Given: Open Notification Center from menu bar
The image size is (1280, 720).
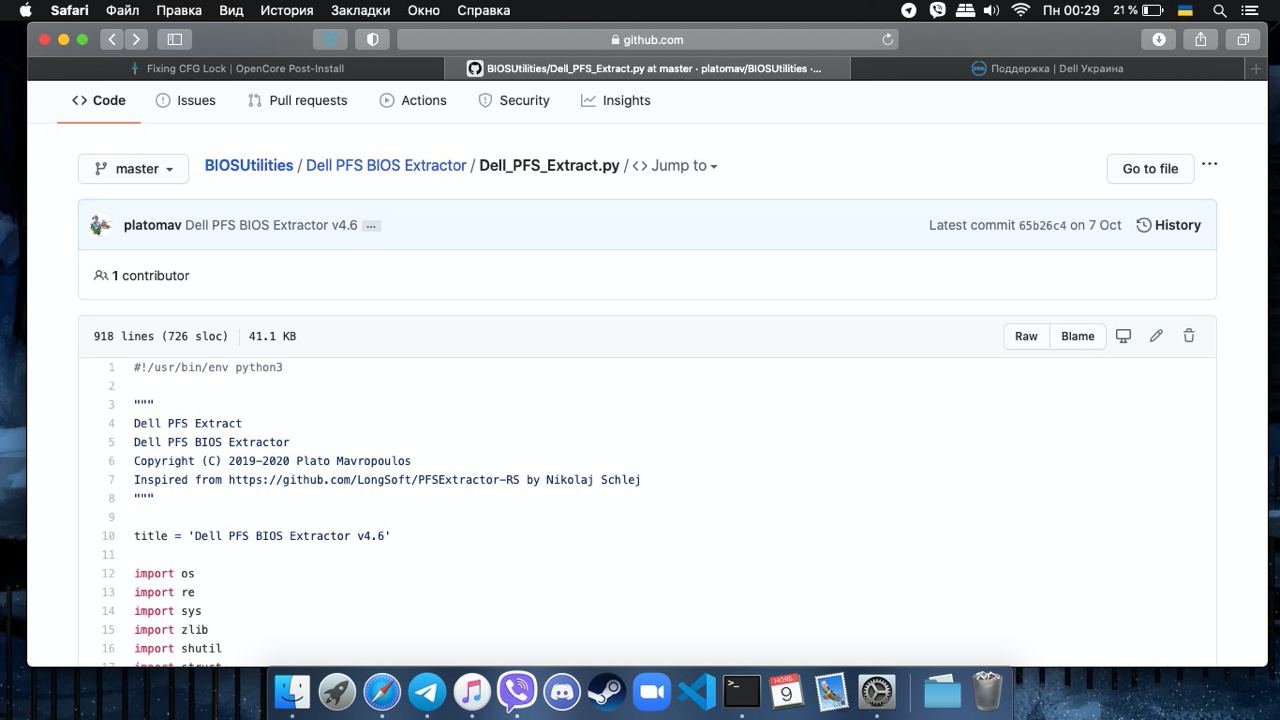Looking at the screenshot, I should point(1250,10).
